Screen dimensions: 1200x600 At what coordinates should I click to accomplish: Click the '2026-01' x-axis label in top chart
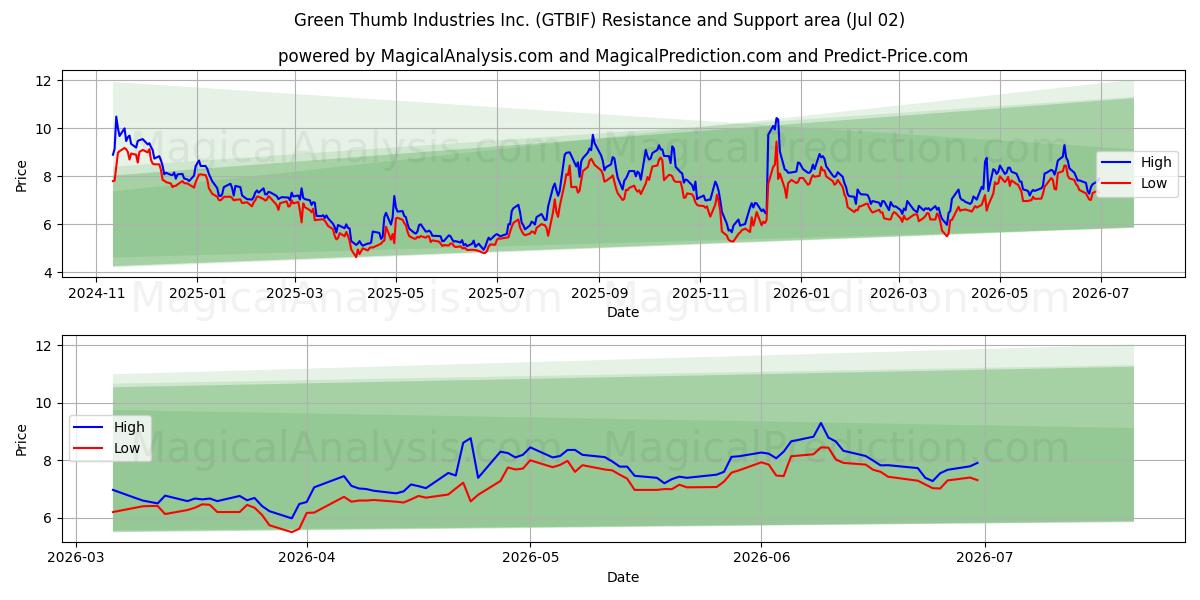tap(801, 294)
